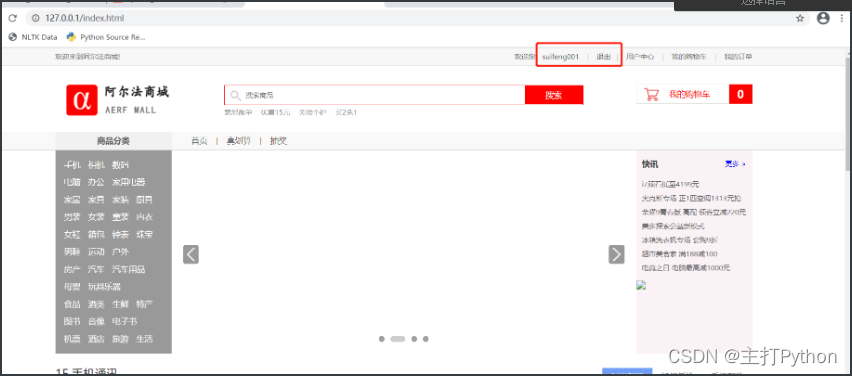
Task: Open 用户中心 in the top bar
Action: point(640,57)
